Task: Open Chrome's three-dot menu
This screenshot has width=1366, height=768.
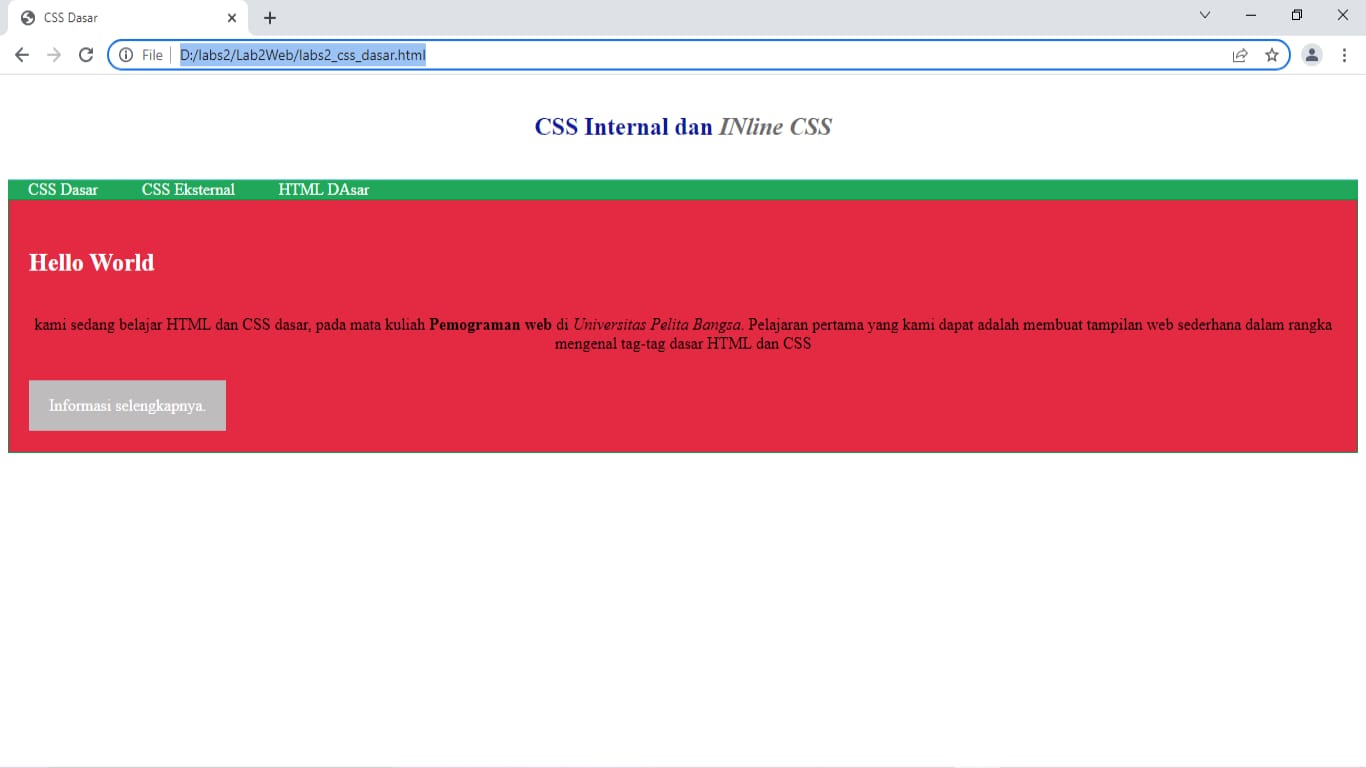Action: 1344,55
